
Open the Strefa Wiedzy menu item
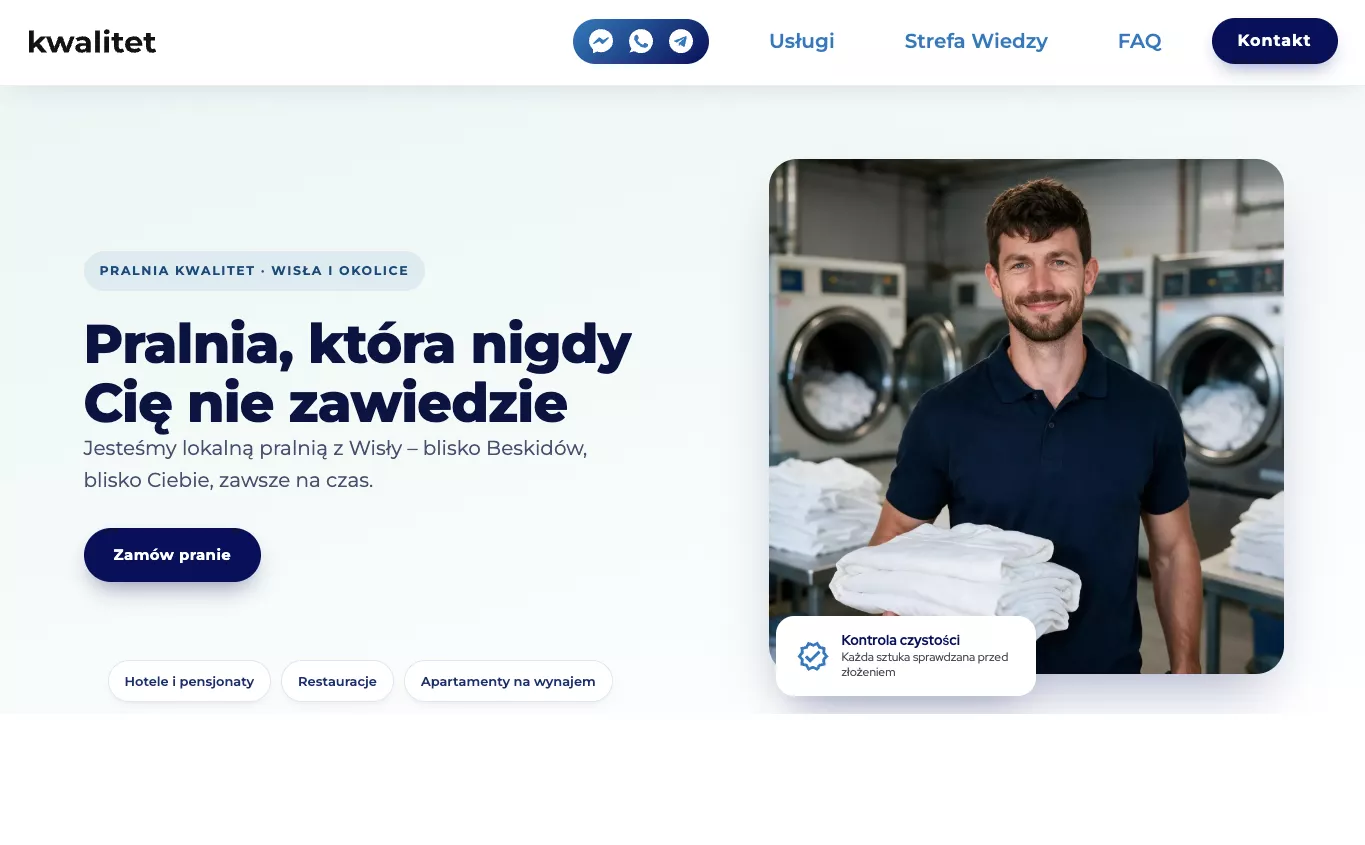point(976,41)
